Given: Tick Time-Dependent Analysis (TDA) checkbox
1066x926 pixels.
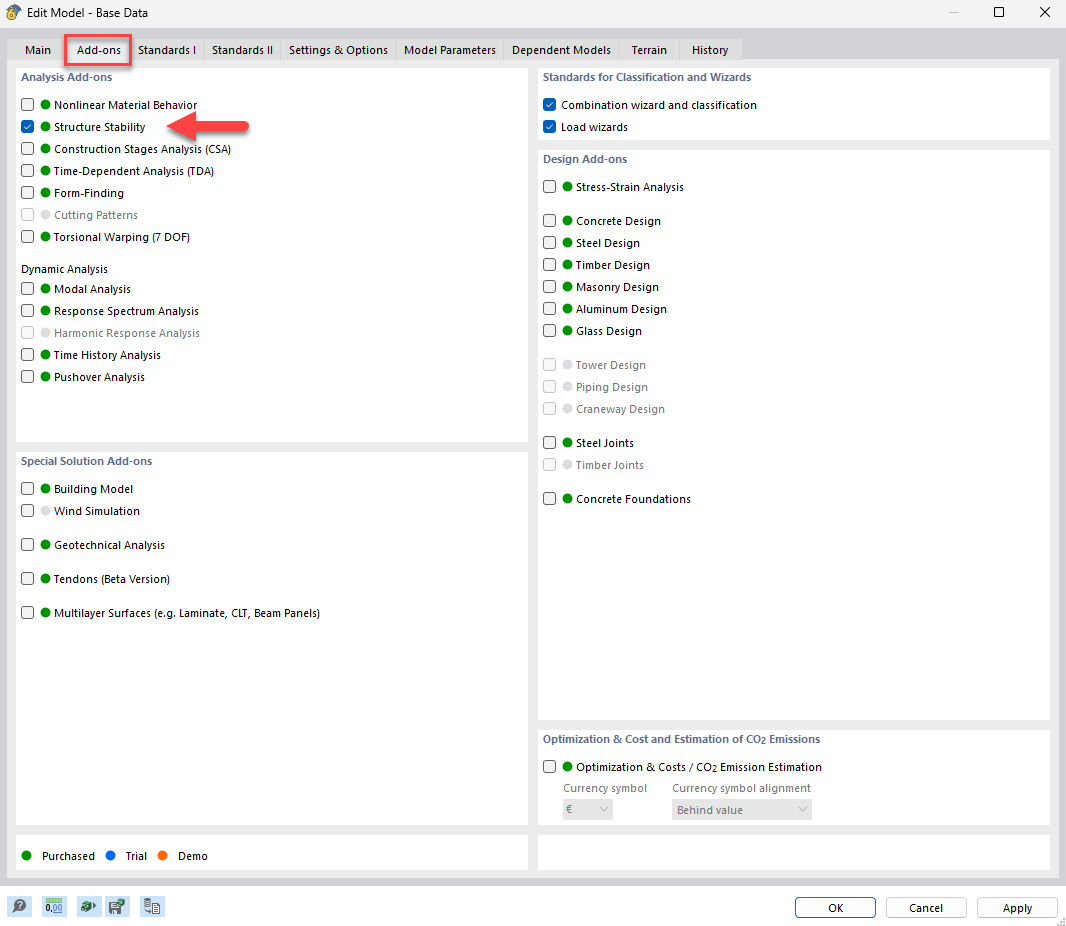Looking at the screenshot, I should [27, 171].
